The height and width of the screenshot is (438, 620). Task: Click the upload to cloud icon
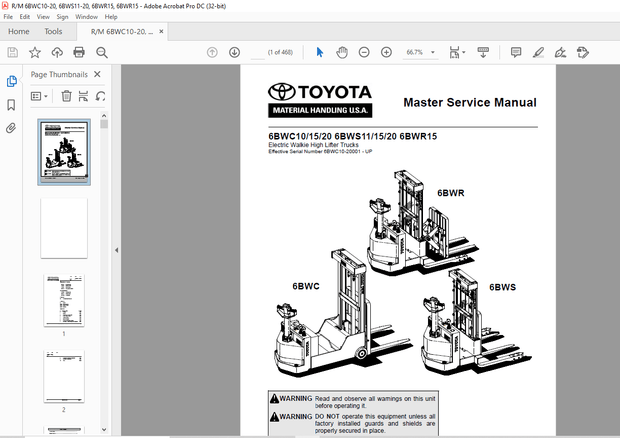click(57, 52)
